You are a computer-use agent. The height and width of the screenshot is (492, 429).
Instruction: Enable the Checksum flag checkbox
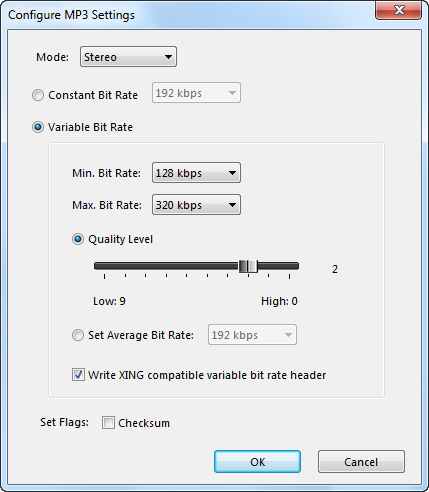point(108,423)
